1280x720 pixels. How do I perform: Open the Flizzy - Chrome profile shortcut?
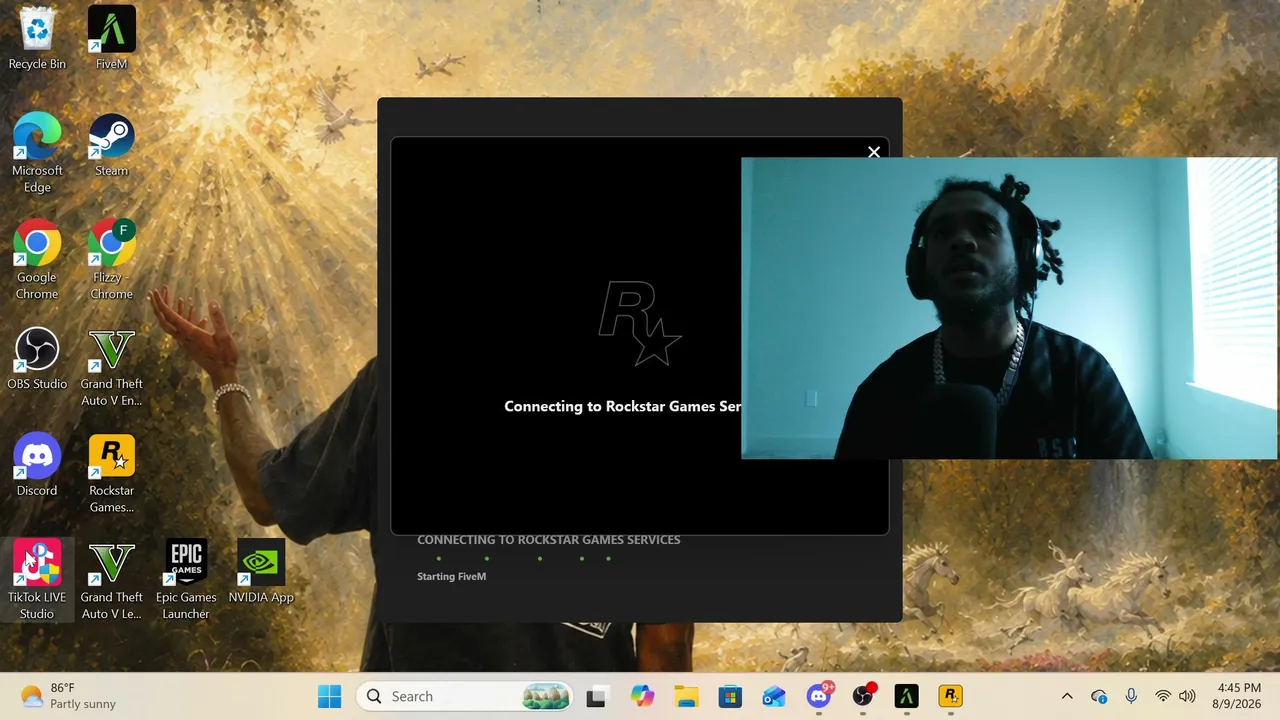(x=111, y=261)
